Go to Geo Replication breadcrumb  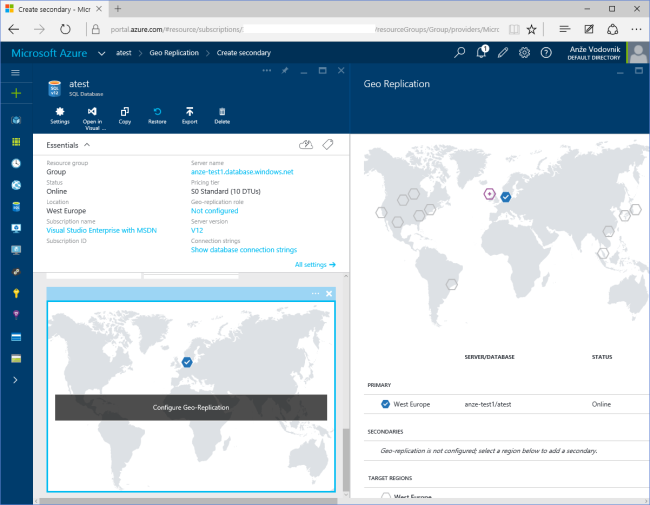[174, 53]
